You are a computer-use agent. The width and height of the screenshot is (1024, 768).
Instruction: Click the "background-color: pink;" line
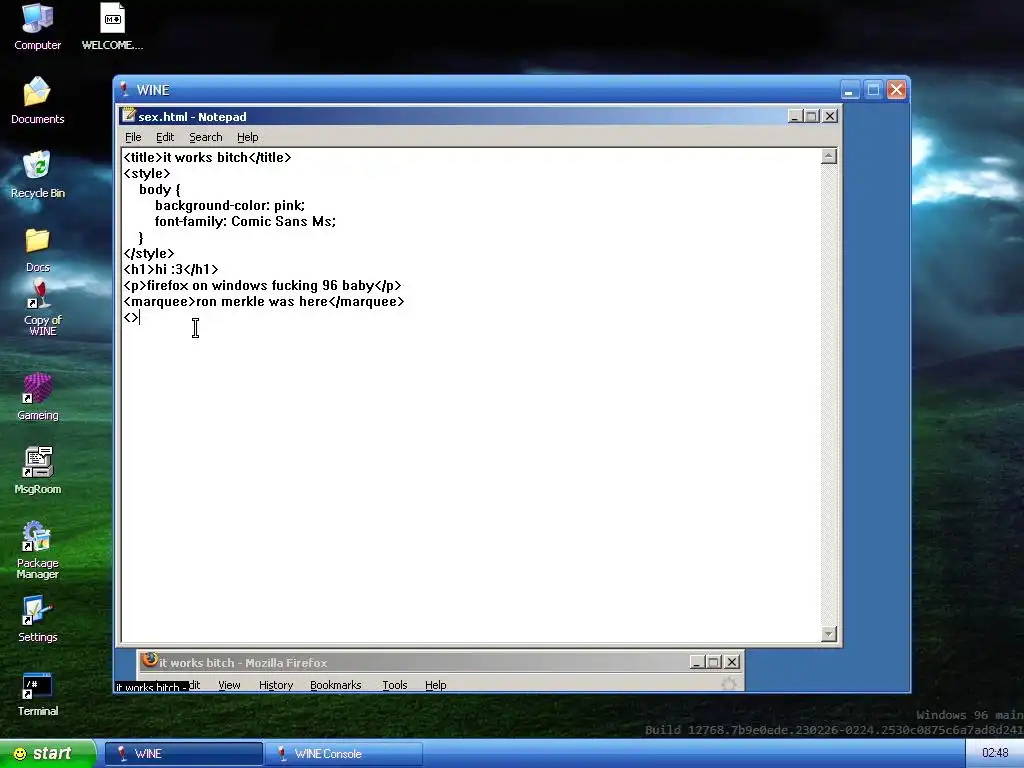[230, 206]
